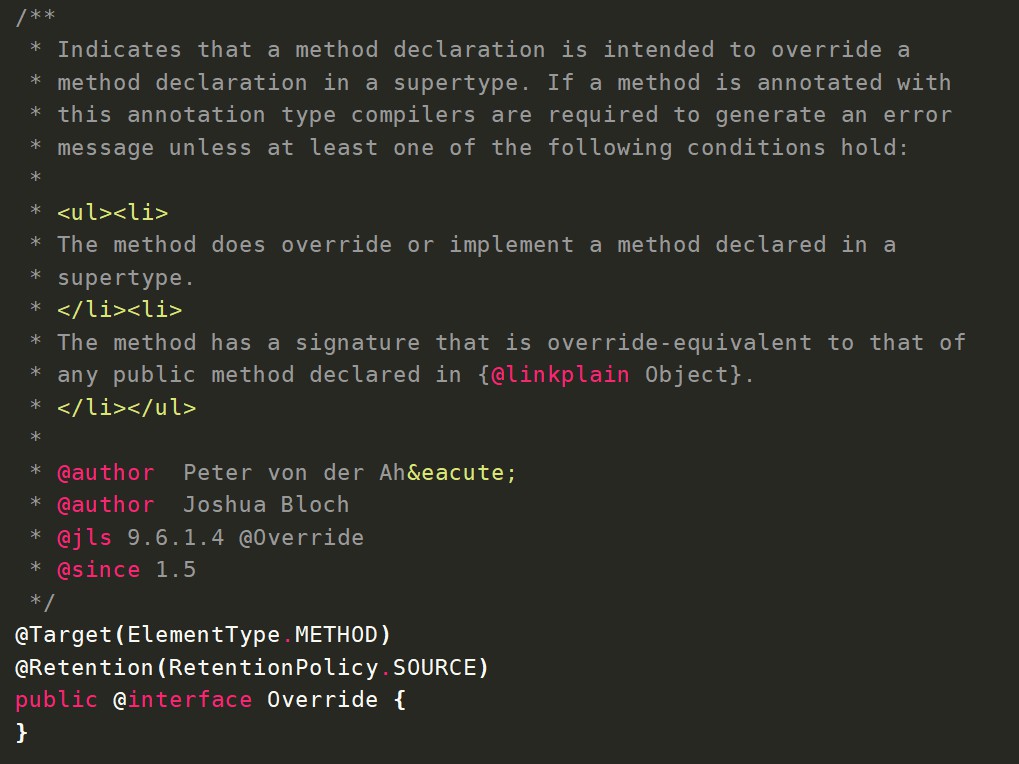Click the @linkplain tag in the comment
This screenshot has width=1019, height=764.
(560, 375)
